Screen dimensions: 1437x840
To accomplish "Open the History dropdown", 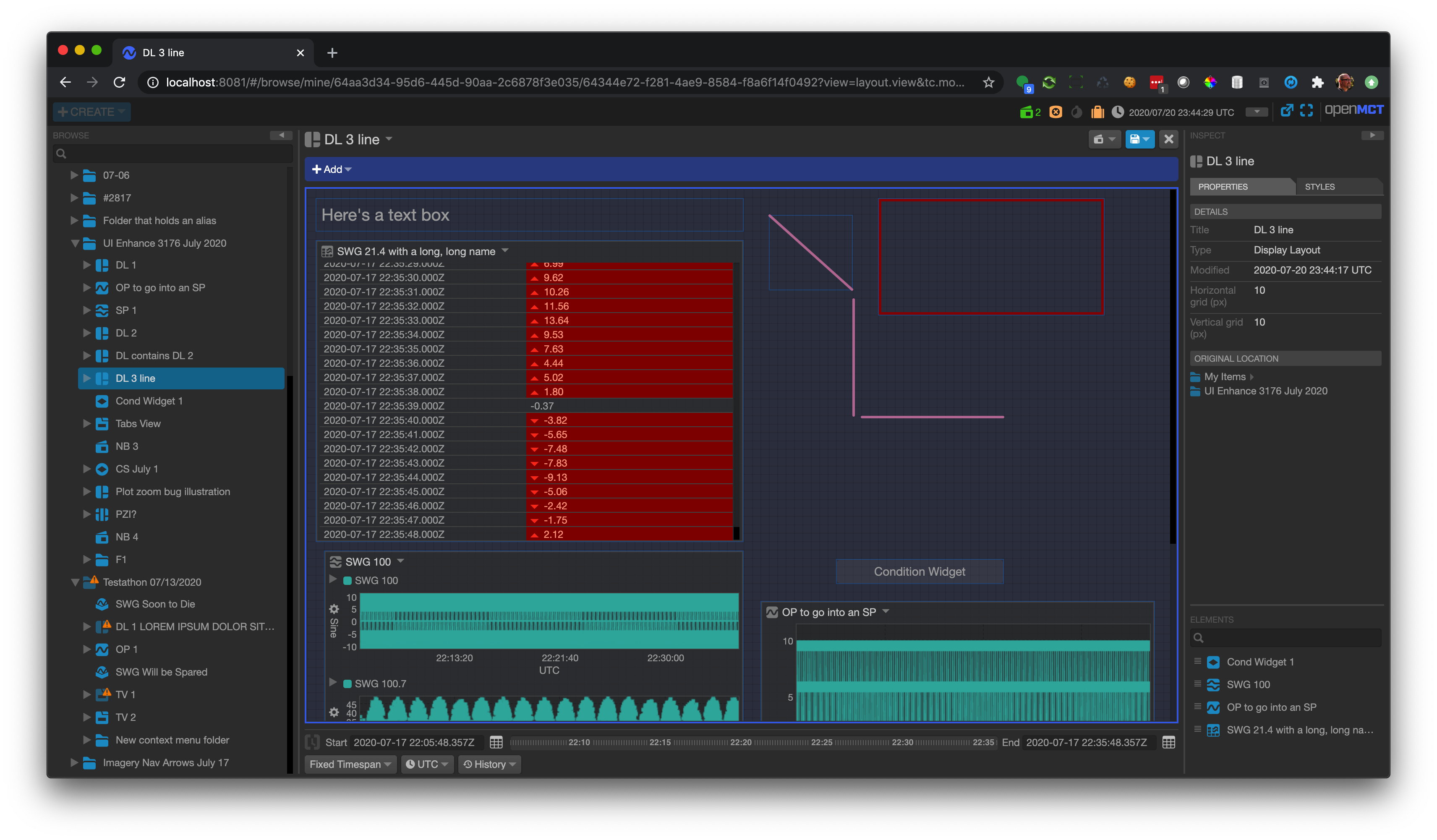I will tap(489, 764).
